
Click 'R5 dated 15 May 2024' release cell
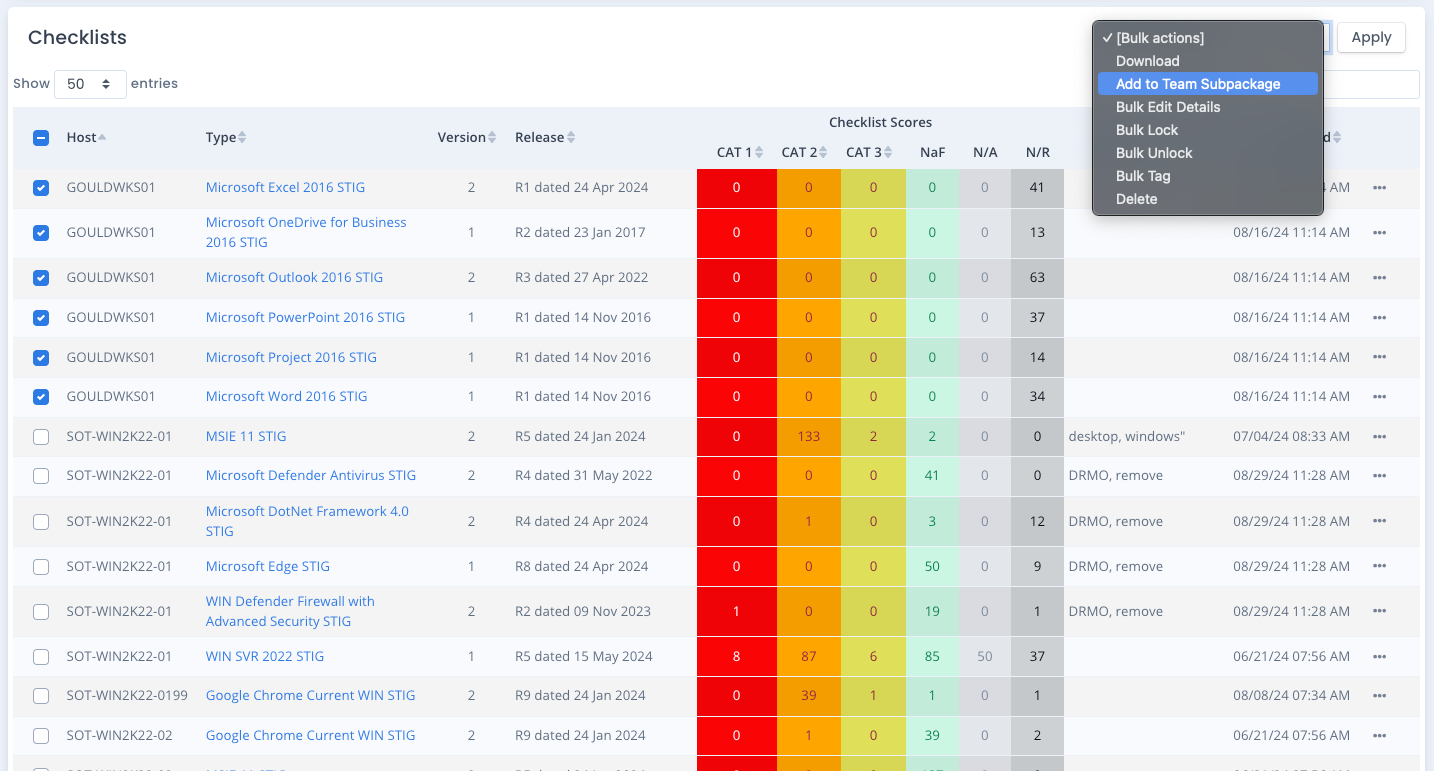coord(583,656)
